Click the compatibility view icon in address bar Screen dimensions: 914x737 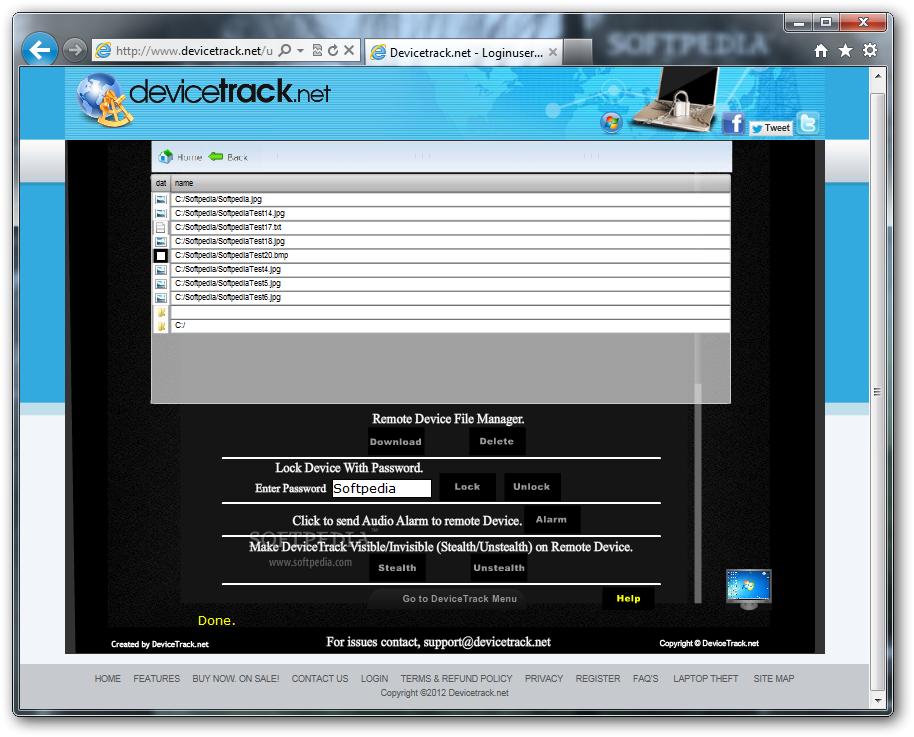click(317, 50)
